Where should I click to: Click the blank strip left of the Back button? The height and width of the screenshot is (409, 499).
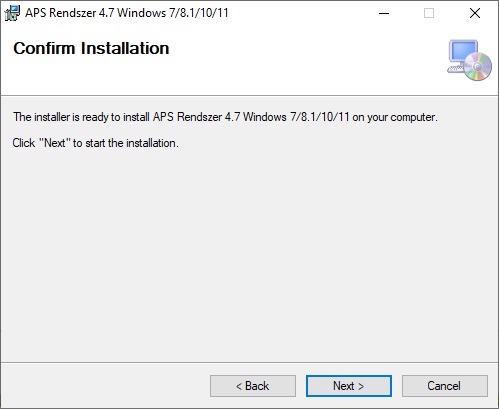click(x=105, y=386)
